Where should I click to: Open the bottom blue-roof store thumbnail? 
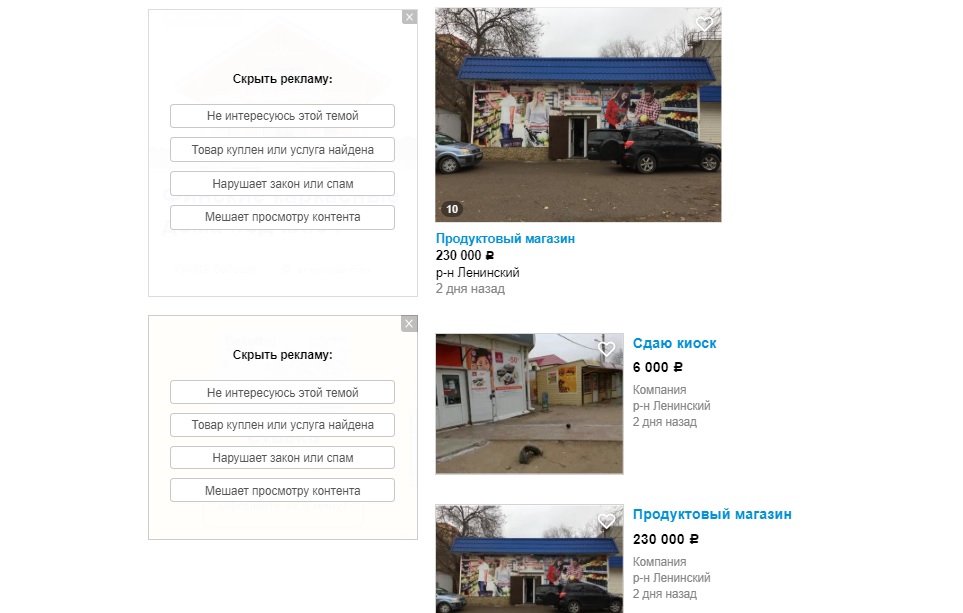[529, 559]
